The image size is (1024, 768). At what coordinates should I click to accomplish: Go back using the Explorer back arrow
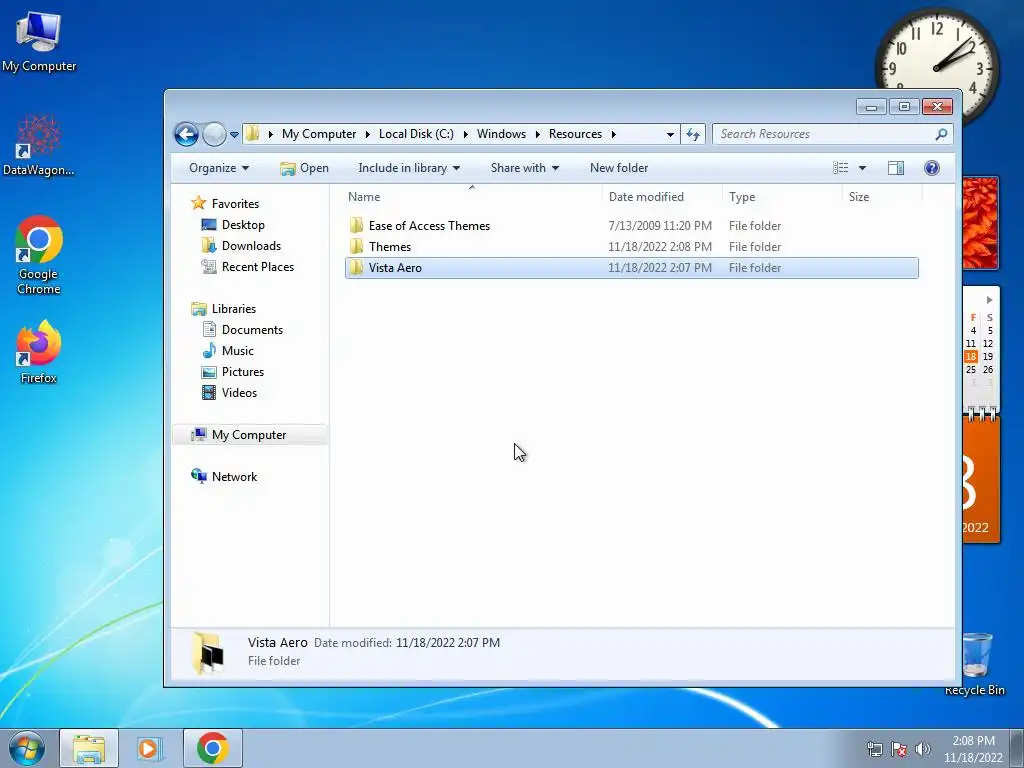(186, 134)
